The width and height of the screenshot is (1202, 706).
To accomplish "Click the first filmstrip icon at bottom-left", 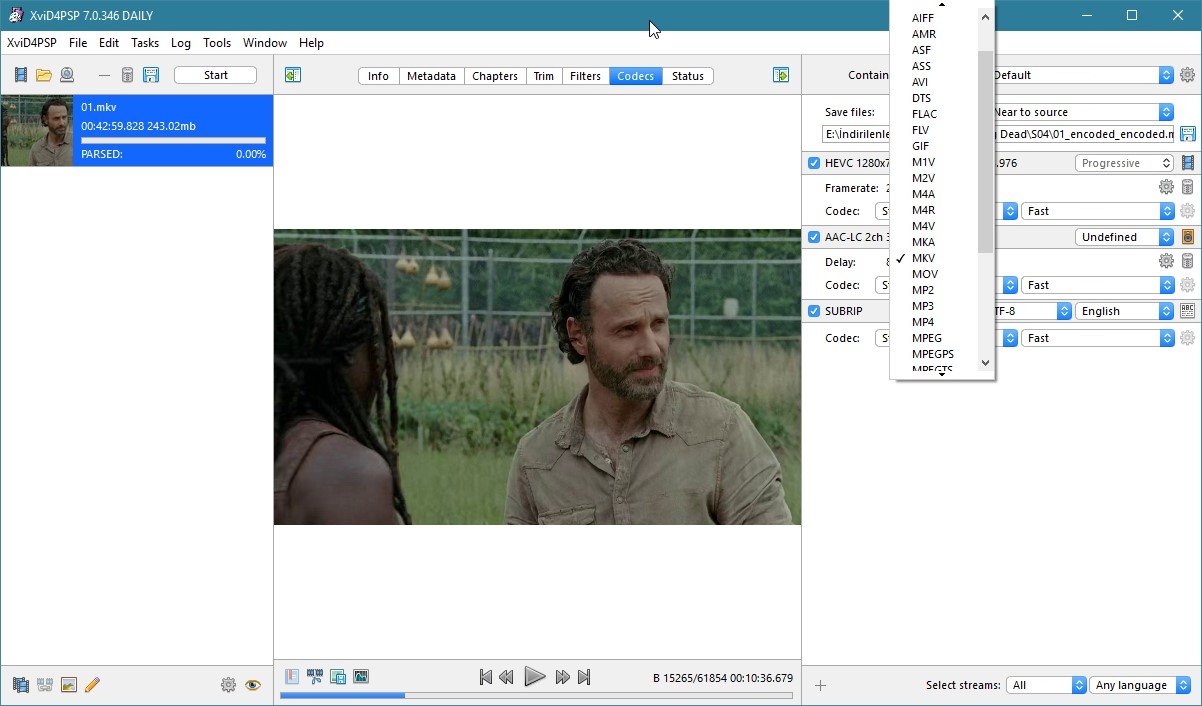I will (x=21, y=685).
